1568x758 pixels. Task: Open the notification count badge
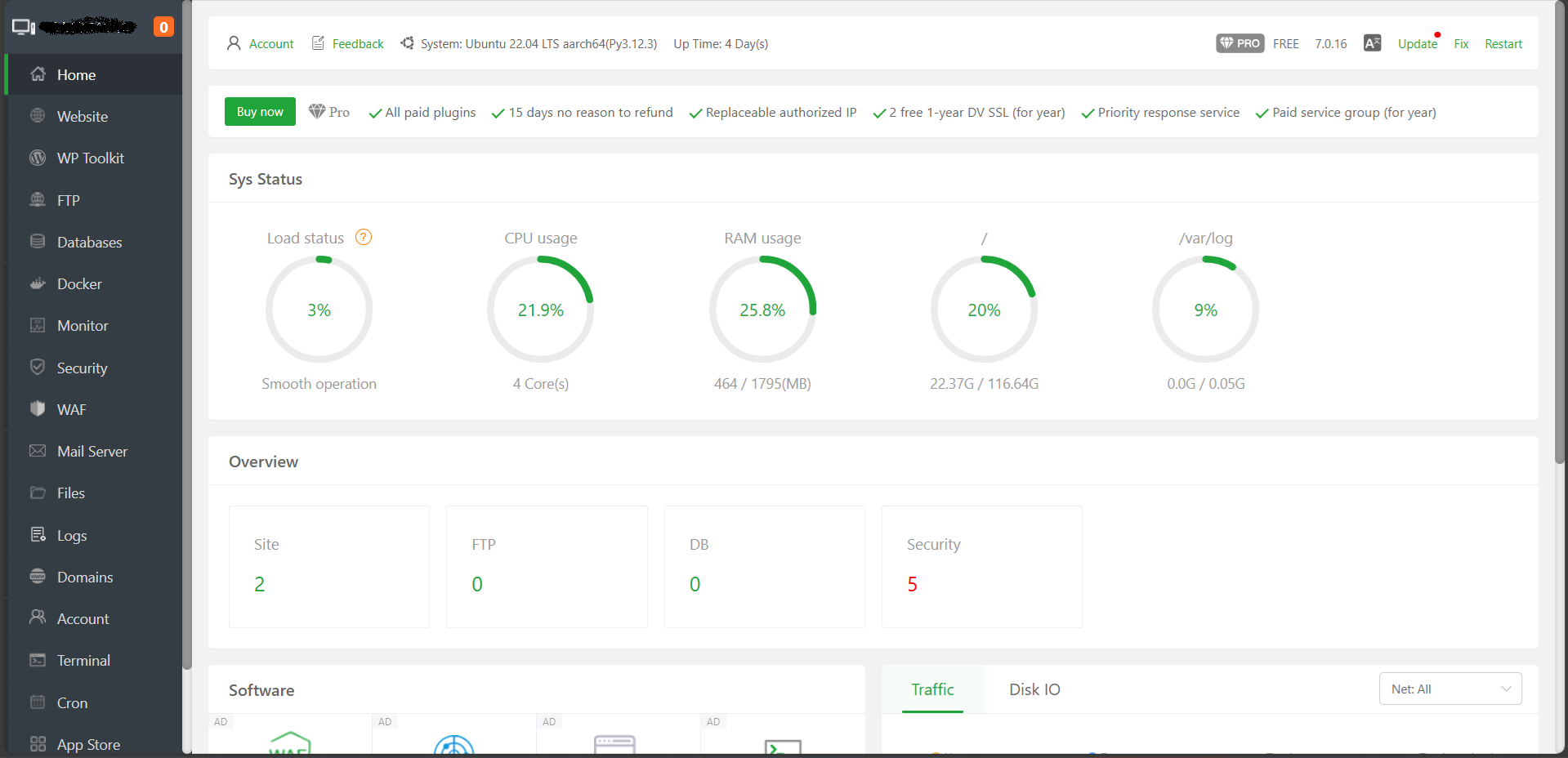(163, 27)
